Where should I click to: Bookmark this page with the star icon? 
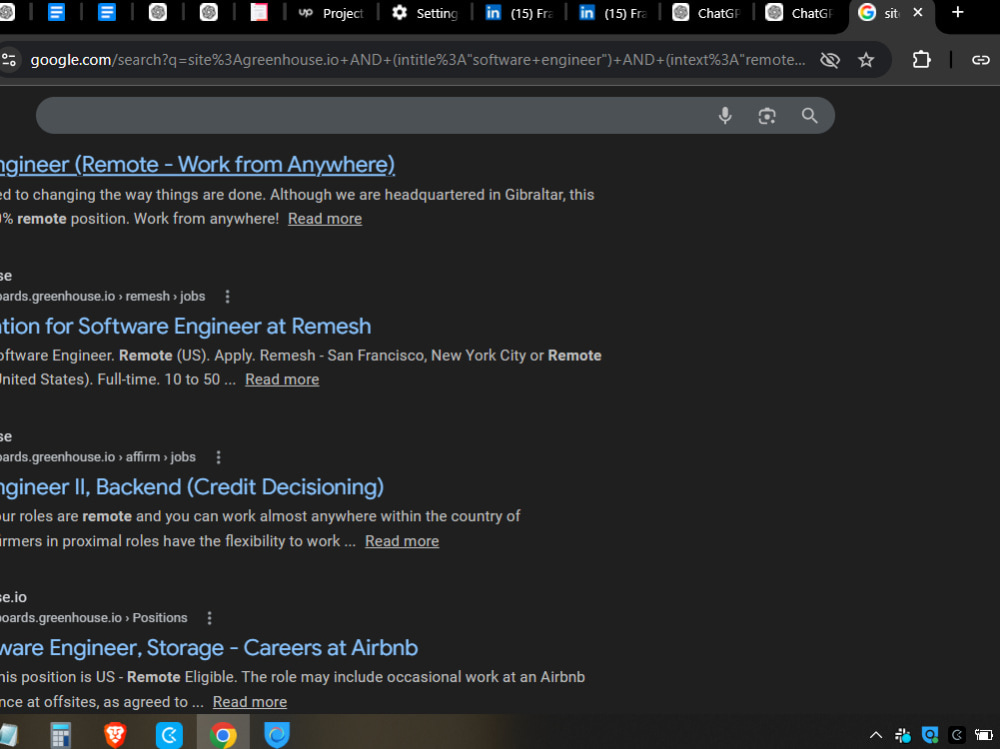point(865,60)
